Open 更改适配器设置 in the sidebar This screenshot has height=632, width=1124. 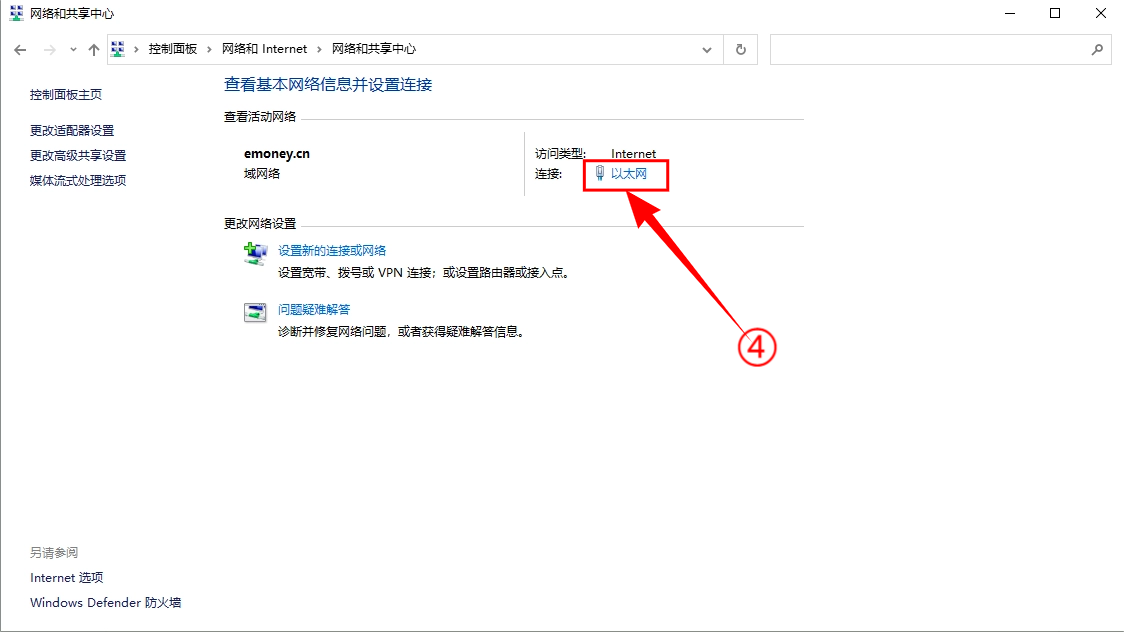click(x=72, y=130)
